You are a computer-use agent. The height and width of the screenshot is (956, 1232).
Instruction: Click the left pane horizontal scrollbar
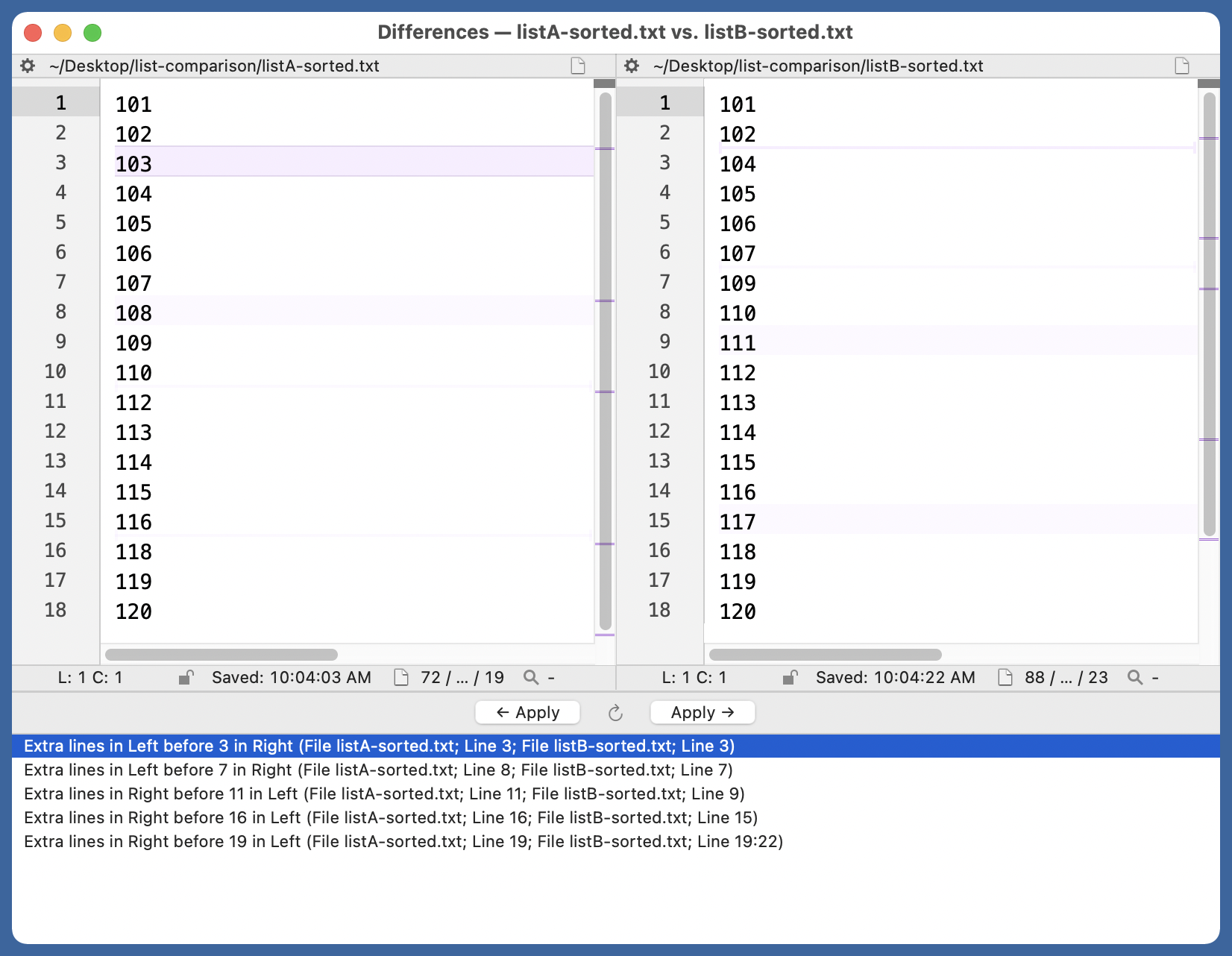point(221,655)
